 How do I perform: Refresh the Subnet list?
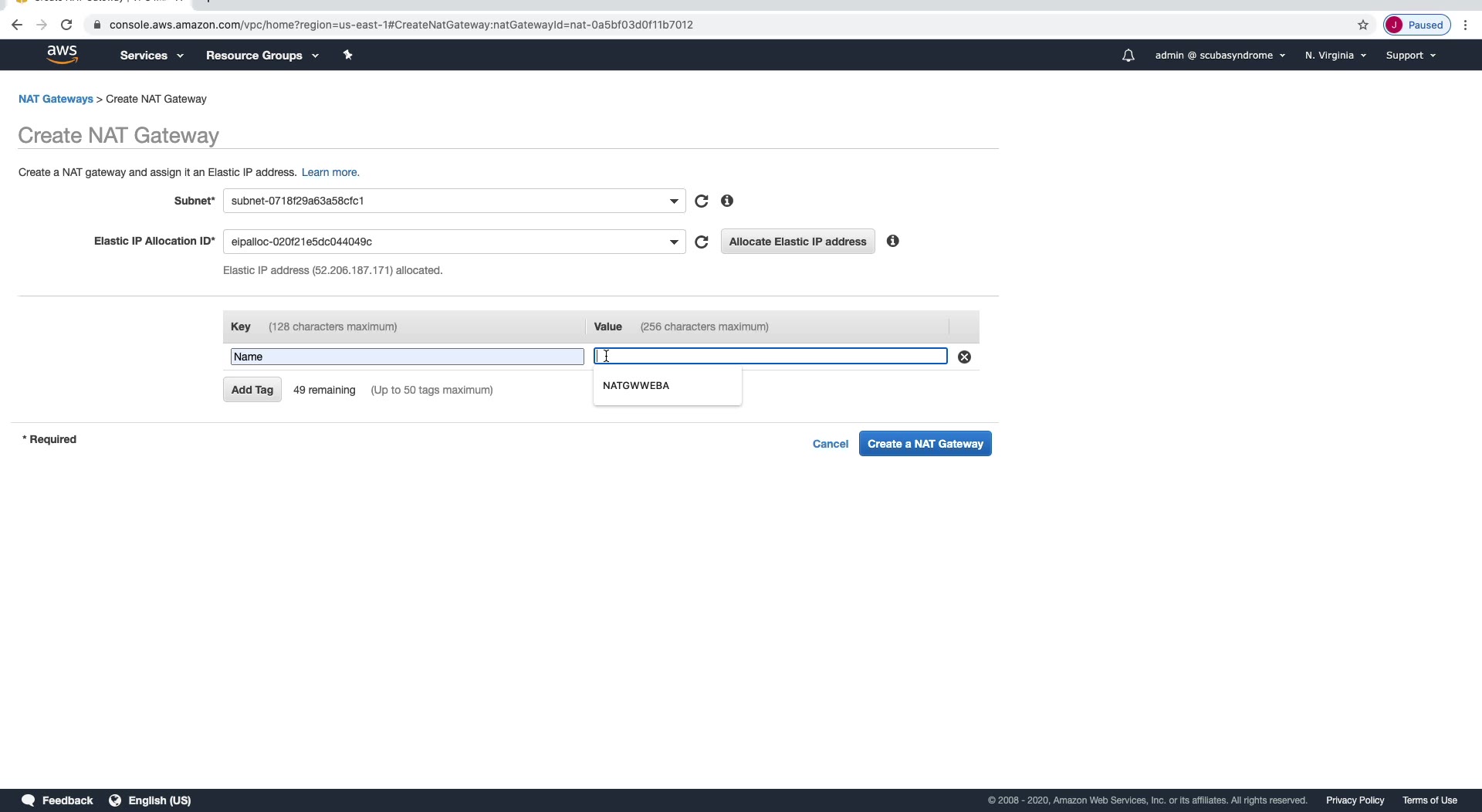click(701, 201)
